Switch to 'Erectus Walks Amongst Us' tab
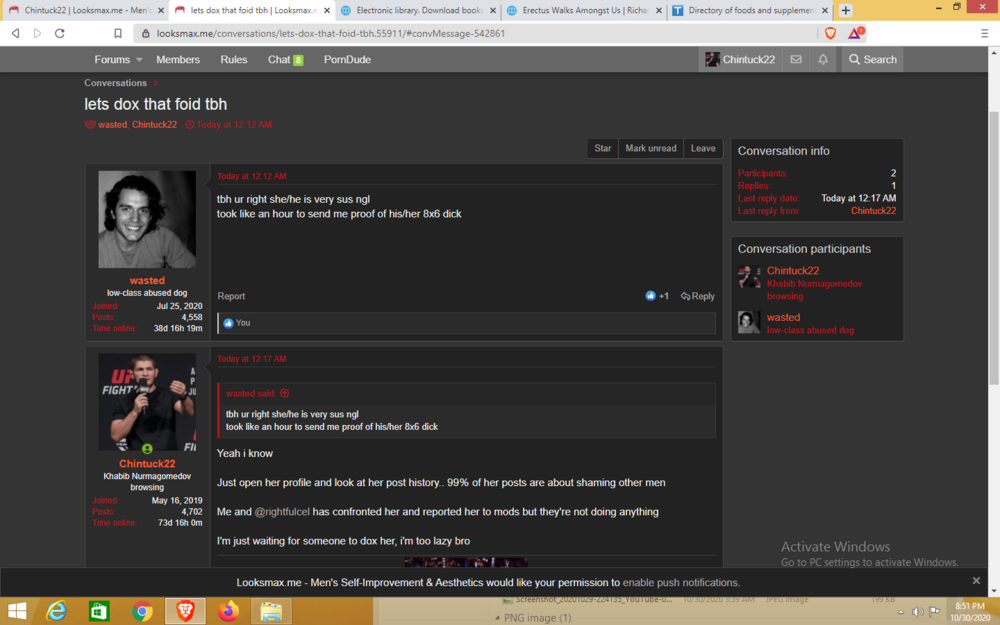The width and height of the screenshot is (1000, 625). click(584, 10)
